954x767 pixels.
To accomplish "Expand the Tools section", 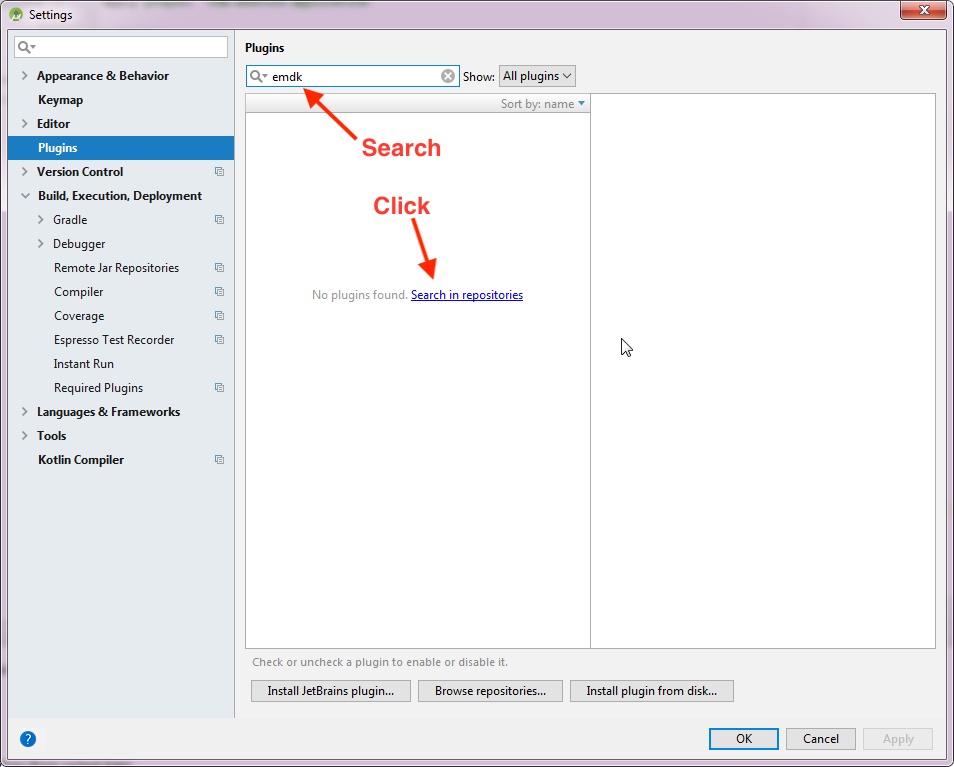I will coord(24,436).
